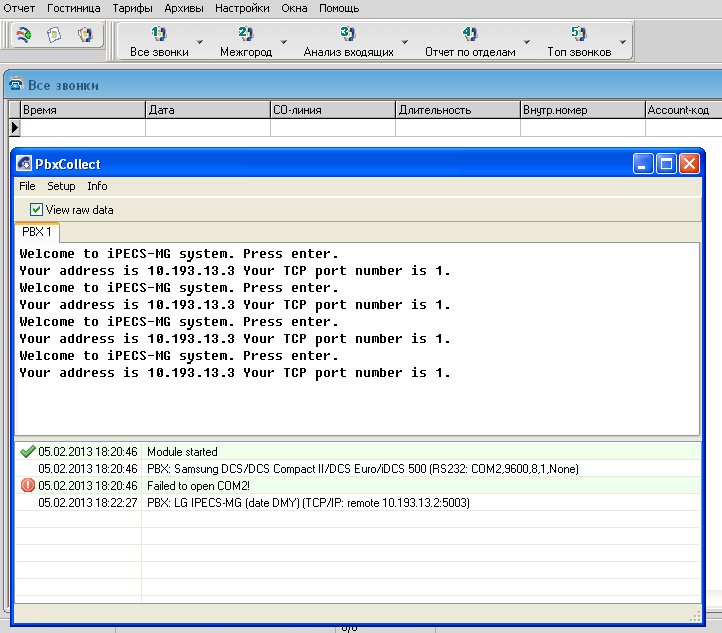The image size is (722, 633).
Task: Open the Тарифы menu
Action: point(133,8)
